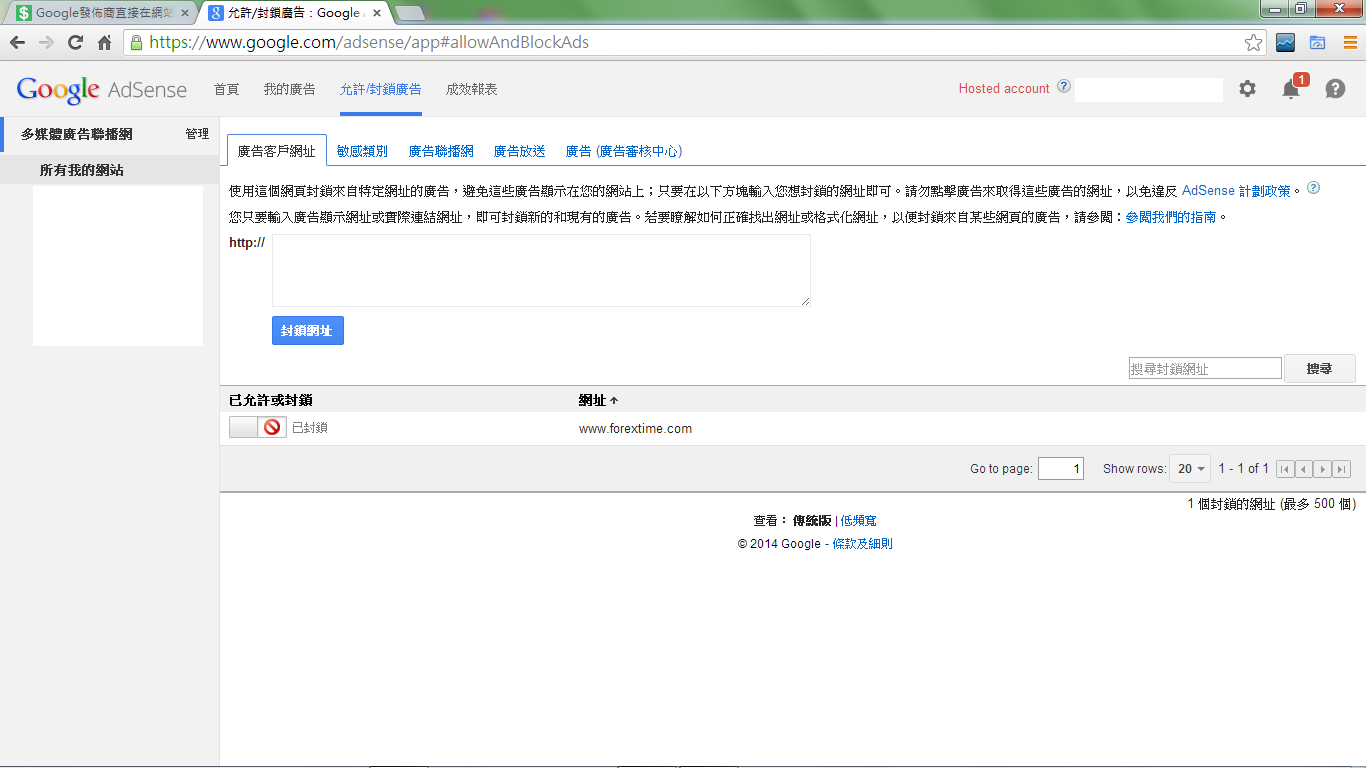Open the 條款及細則 link
Viewport: 1366px width, 768px height.
[863, 544]
